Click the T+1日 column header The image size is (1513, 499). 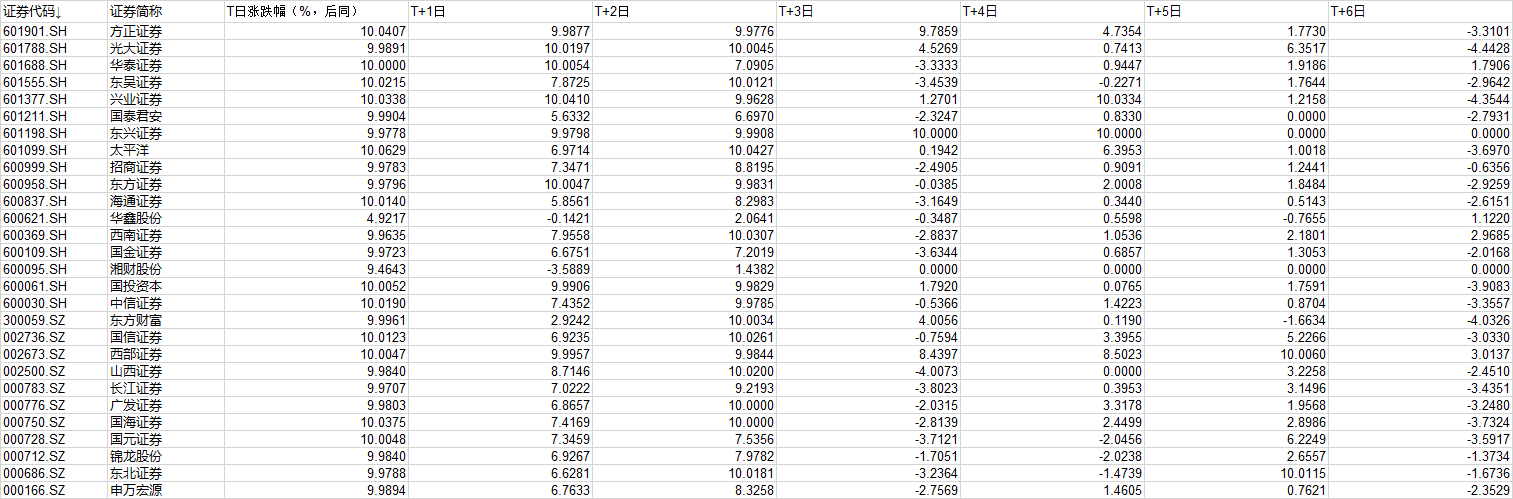tap(429, 12)
